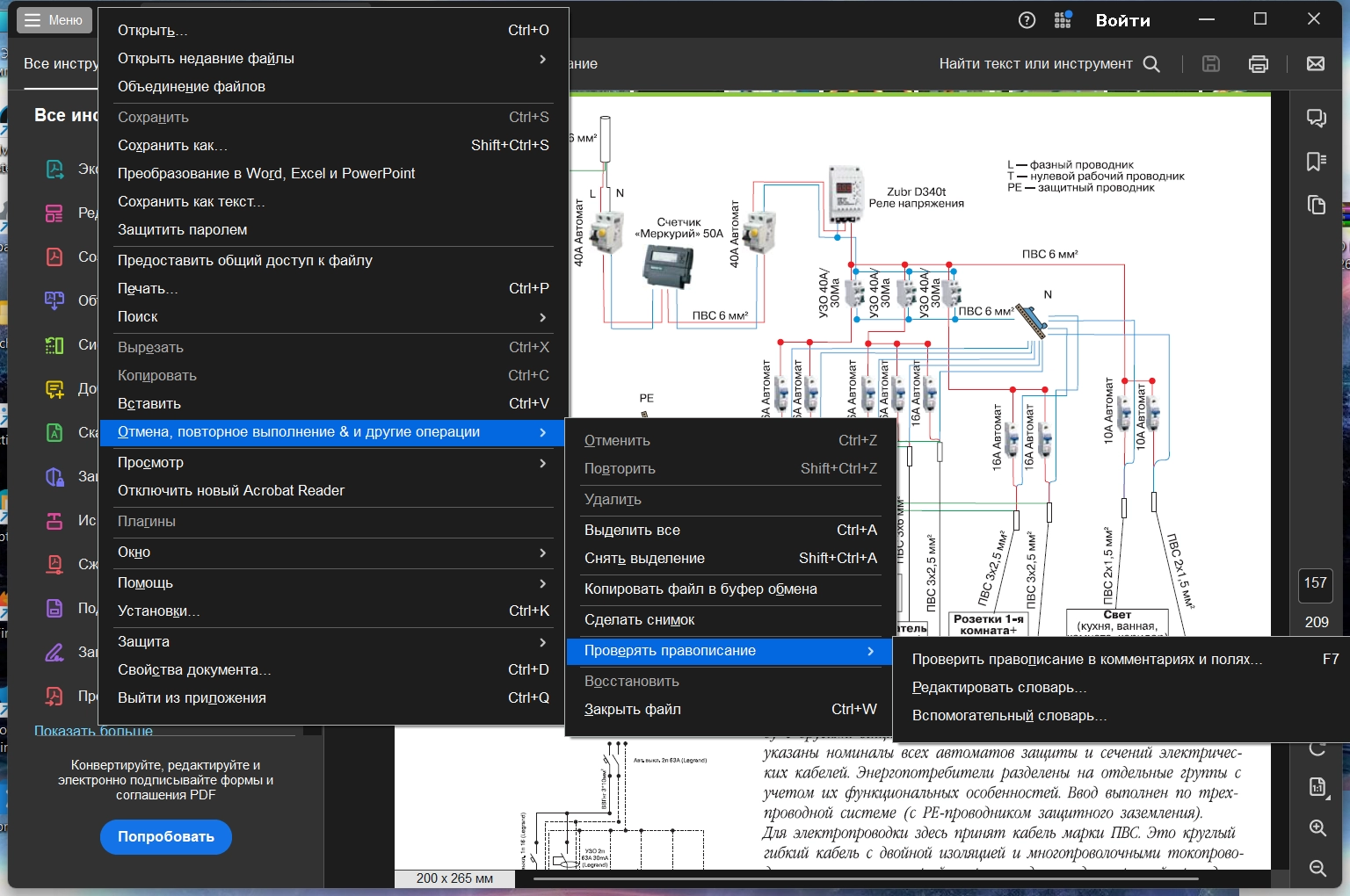Click the Войти sign-in button
This screenshot has height=896, width=1350.
pyautogui.click(x=1122, y=20)
